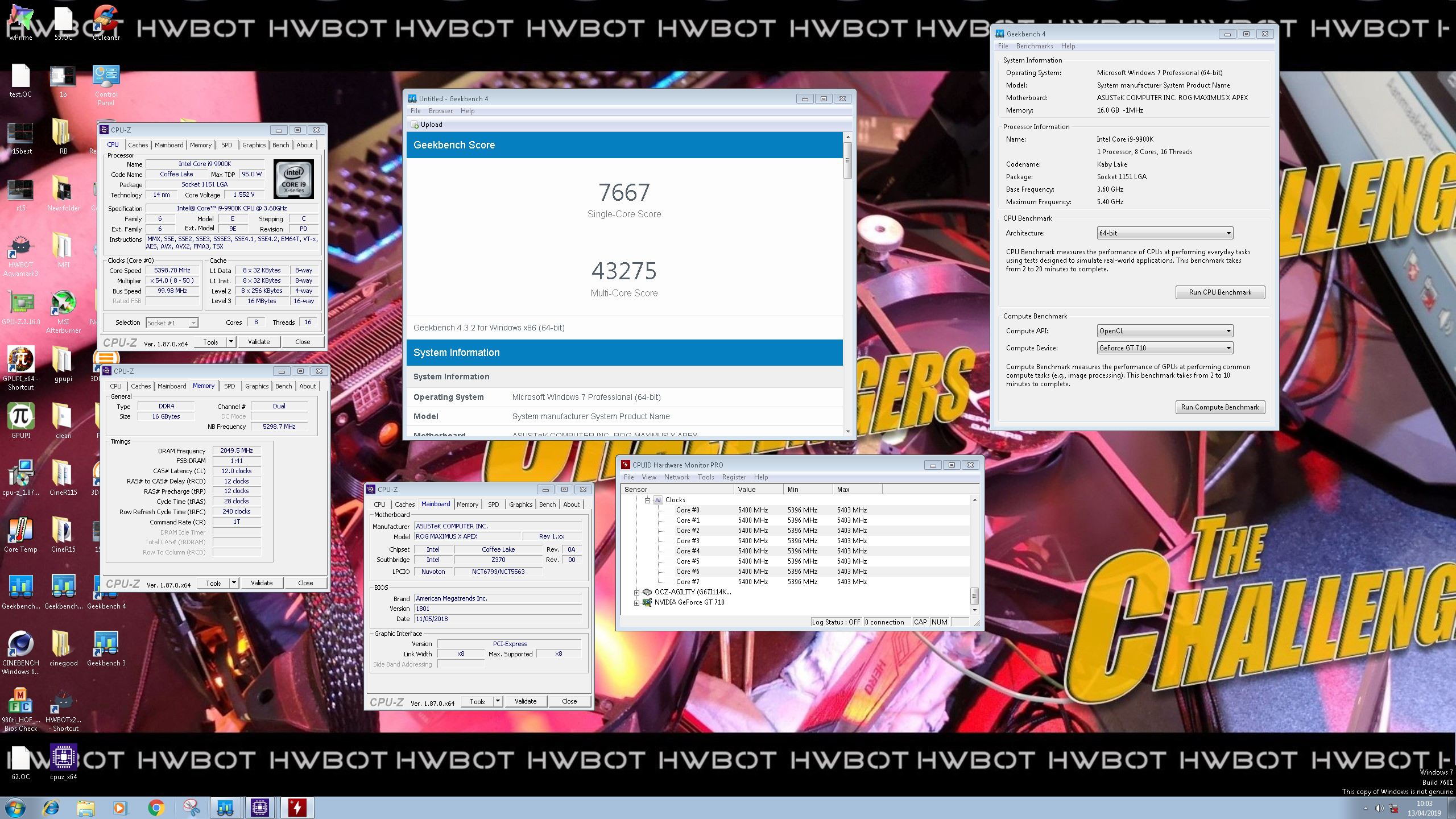Click Upload in Geekbench results window
1456x819 pixels.
click(427, 125)
